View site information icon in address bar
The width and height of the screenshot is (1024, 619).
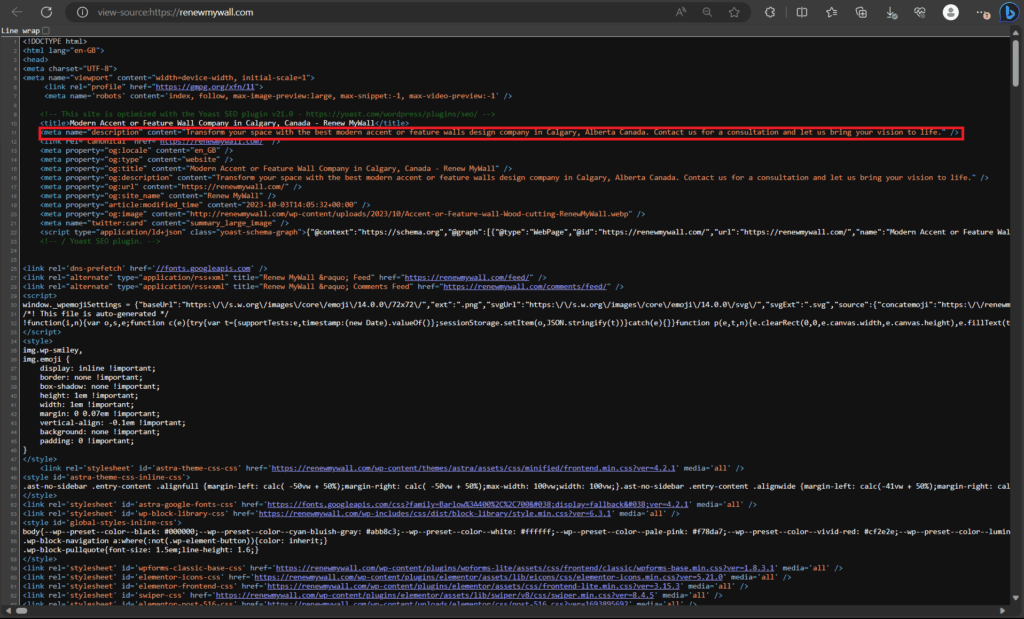[x=82, y=12]
